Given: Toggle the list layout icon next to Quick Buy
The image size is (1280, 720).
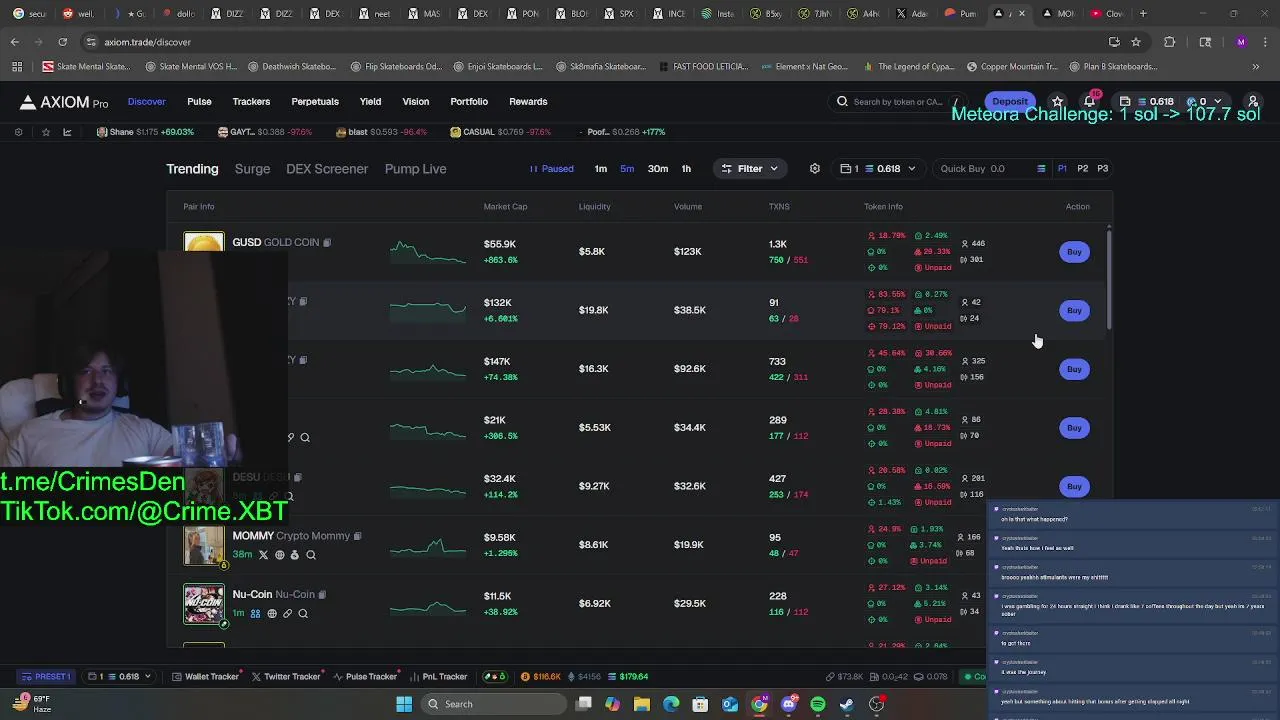Looking at the screenshot, I should click(x=1041, y=169).
